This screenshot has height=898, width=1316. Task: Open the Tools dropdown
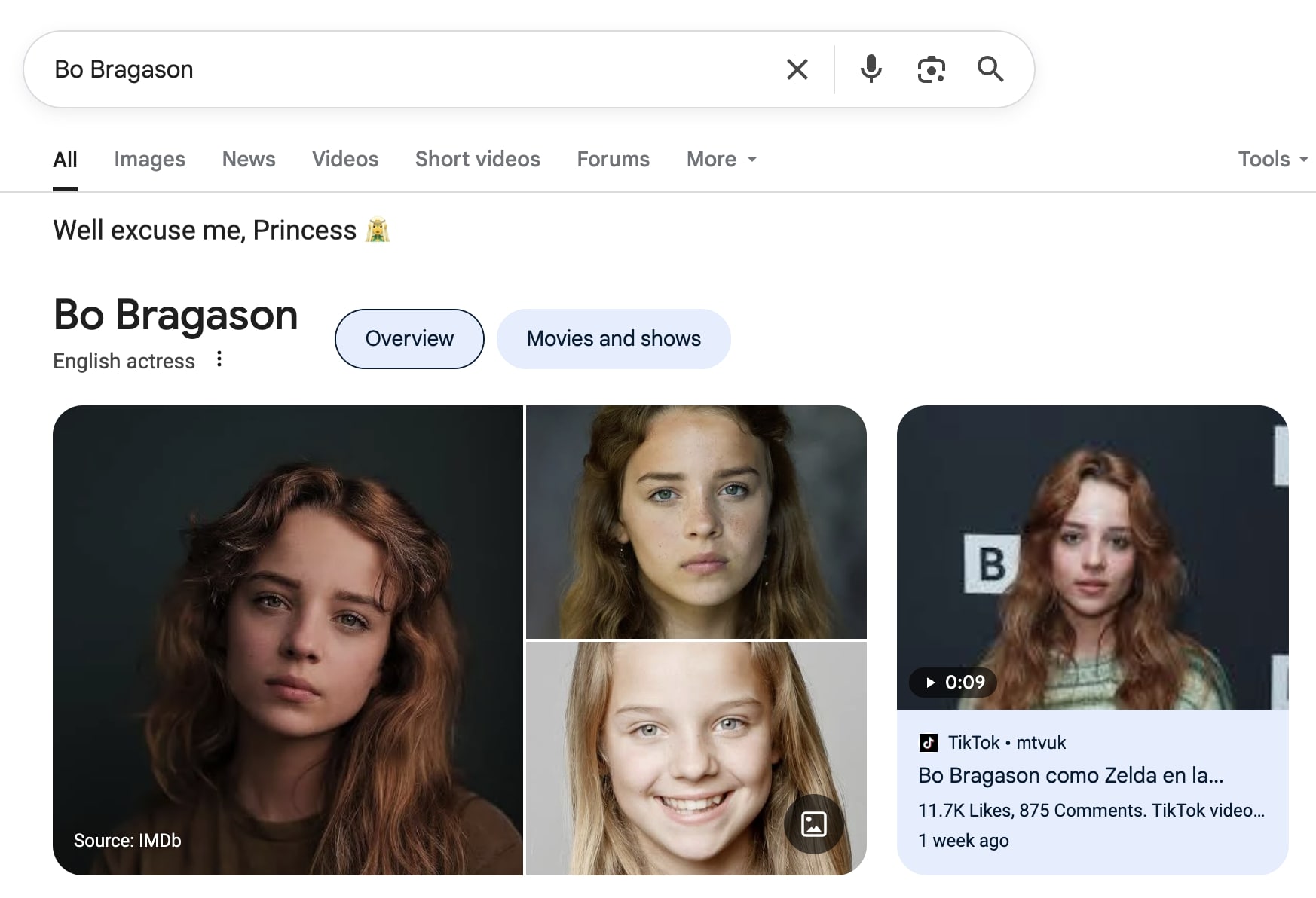1273,159
